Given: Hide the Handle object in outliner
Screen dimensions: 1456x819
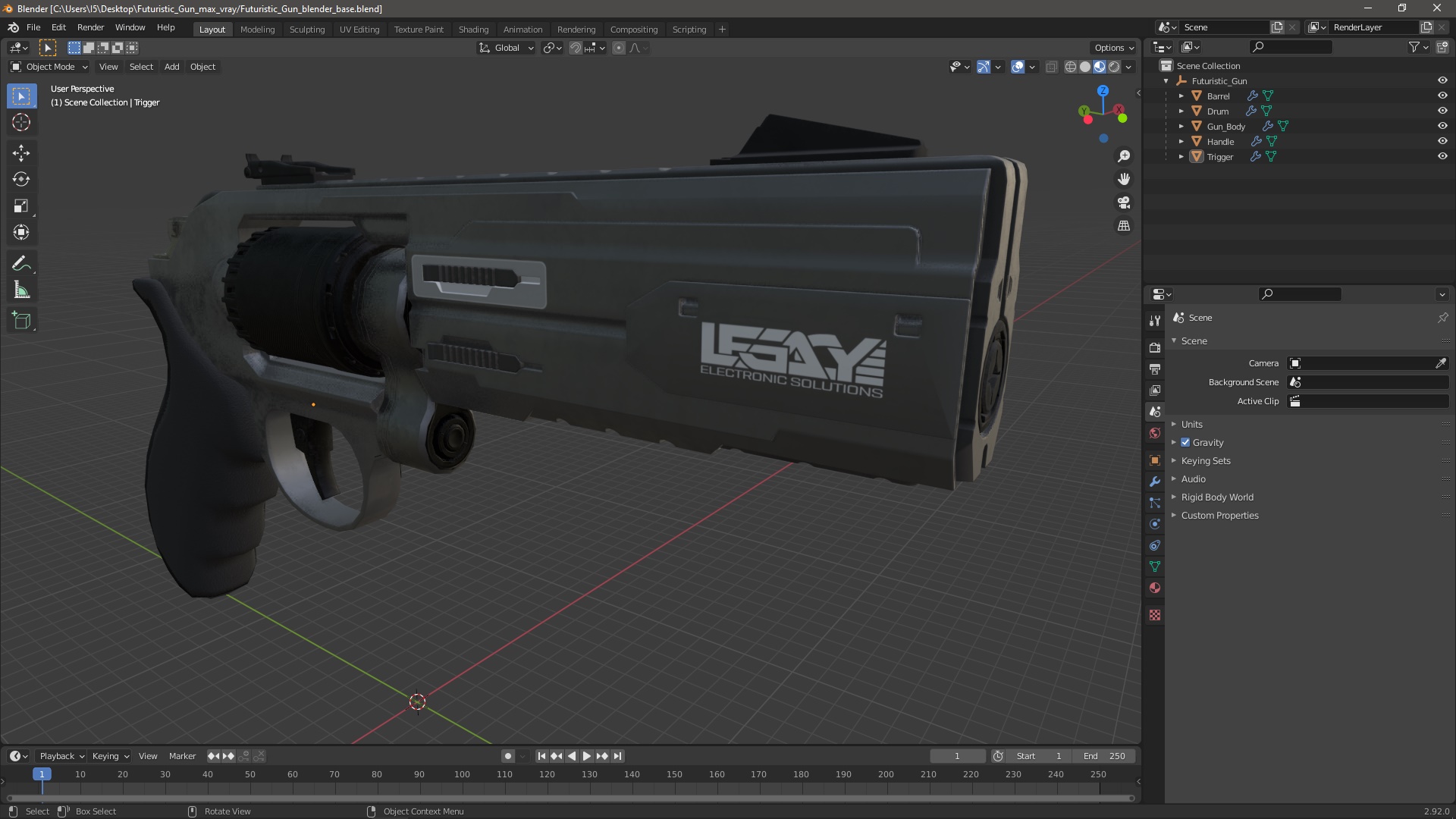Looking at the screenshot, I should pyautogui.click(x=1442, y=141).
